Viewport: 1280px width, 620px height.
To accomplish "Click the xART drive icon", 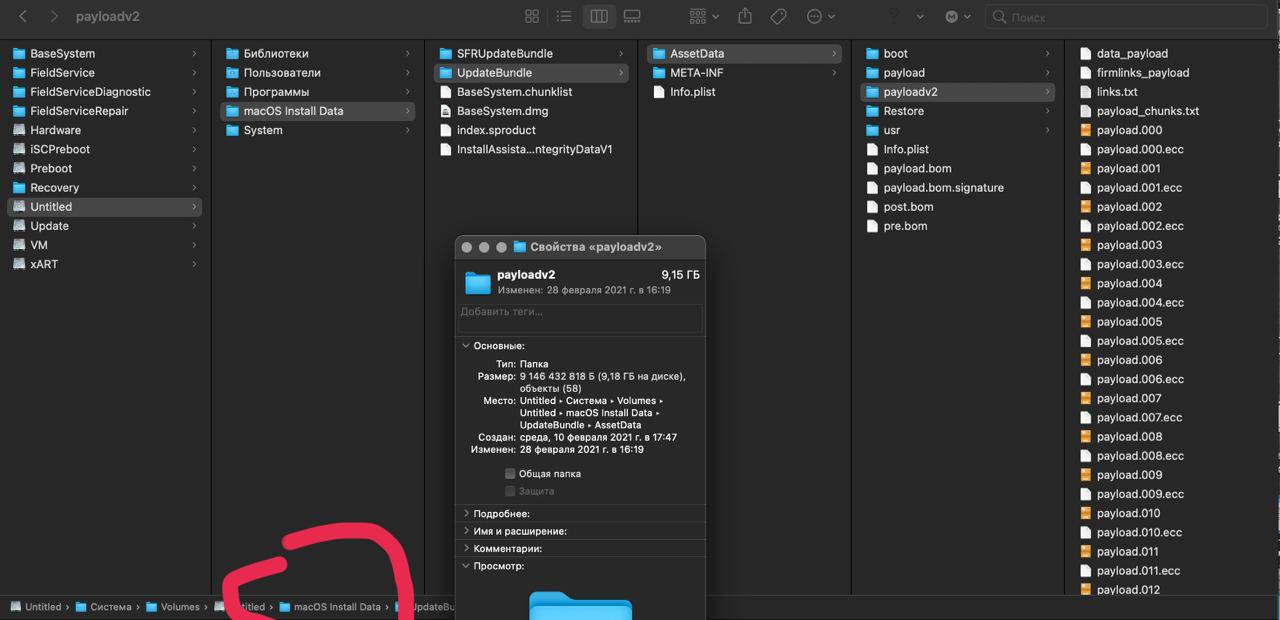I will coord(19,264).
